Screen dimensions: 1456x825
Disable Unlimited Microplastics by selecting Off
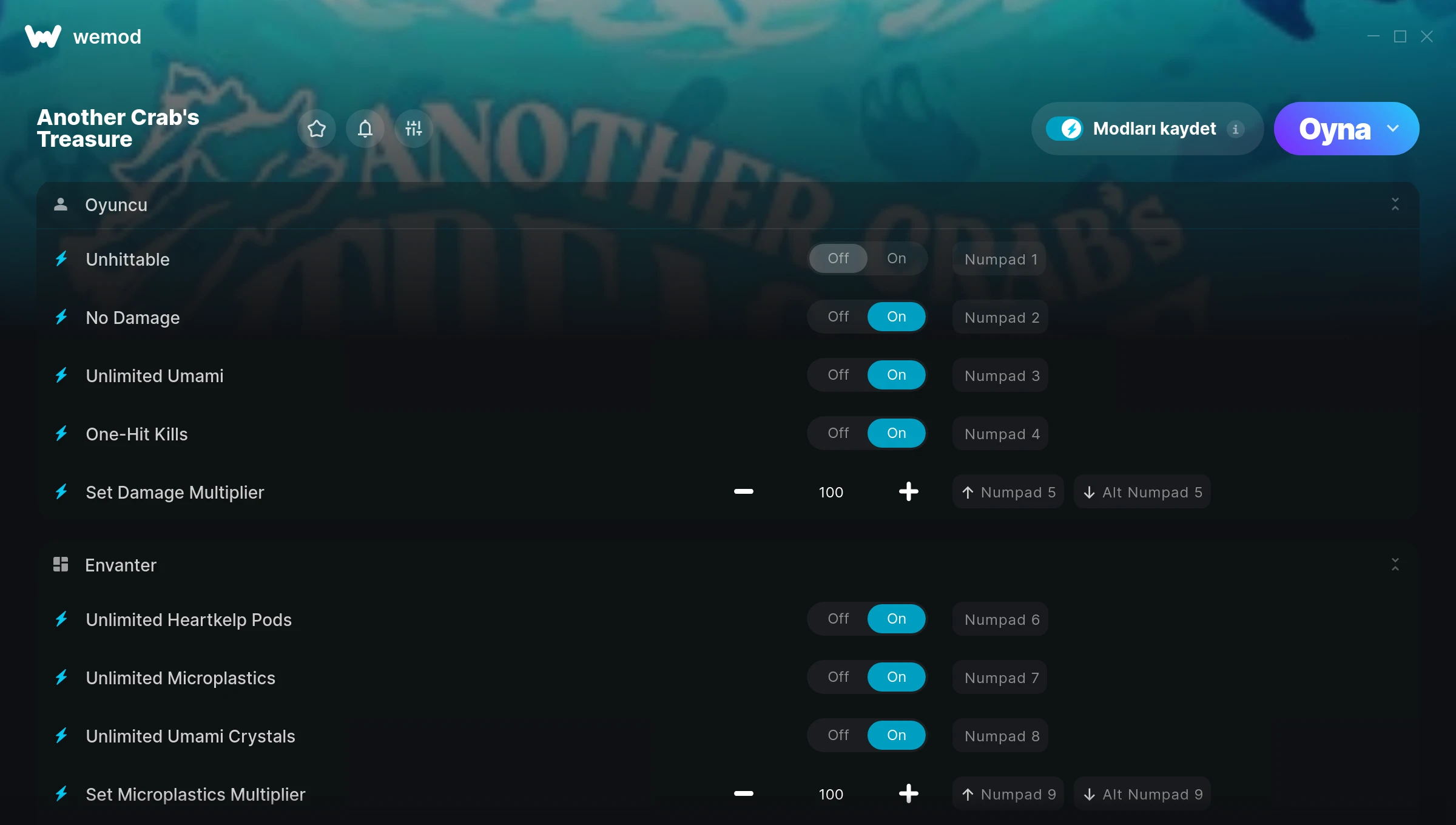(x=838, y=677)
